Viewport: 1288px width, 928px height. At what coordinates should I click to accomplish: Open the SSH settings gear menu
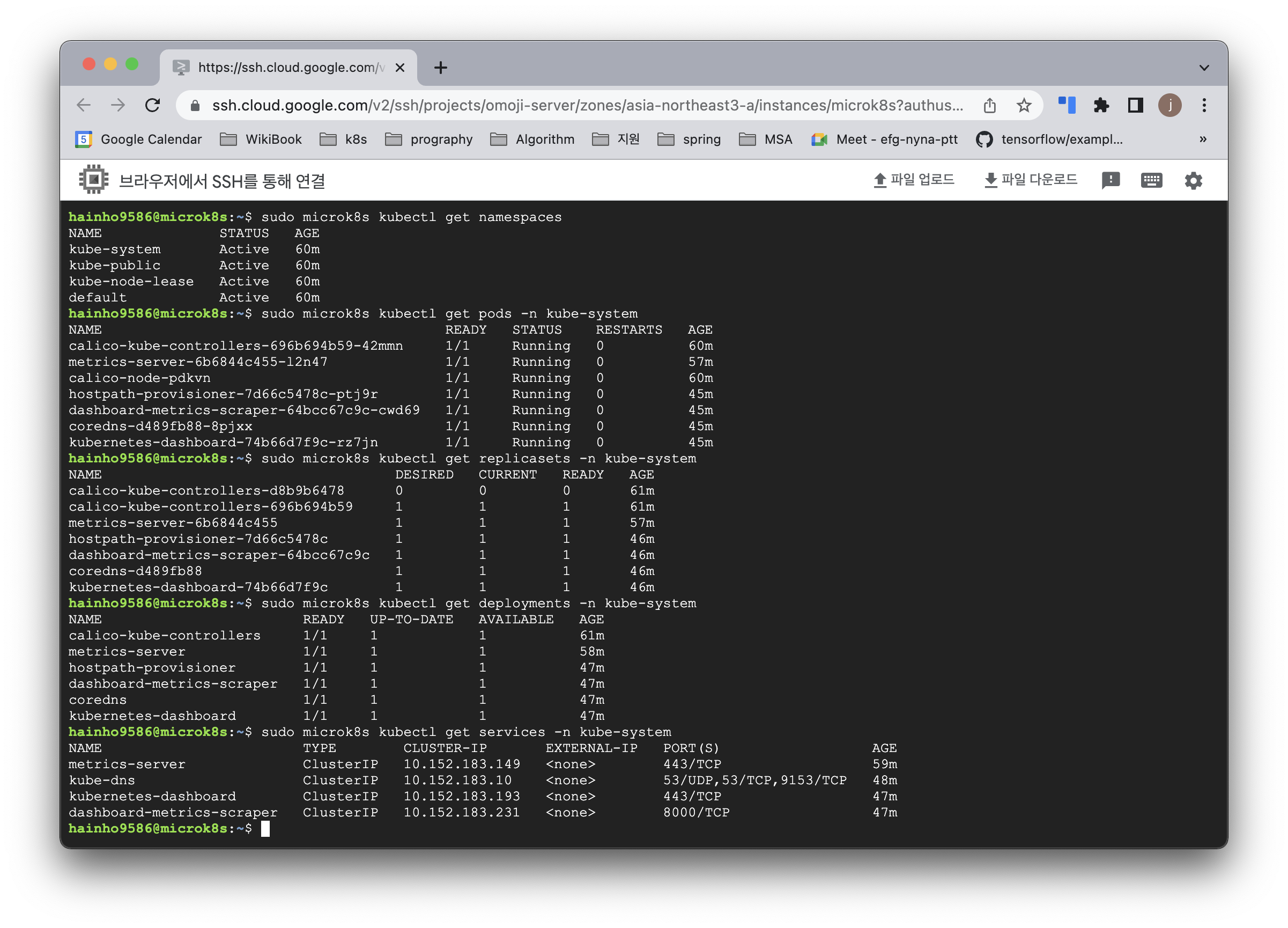(1193, 181)
